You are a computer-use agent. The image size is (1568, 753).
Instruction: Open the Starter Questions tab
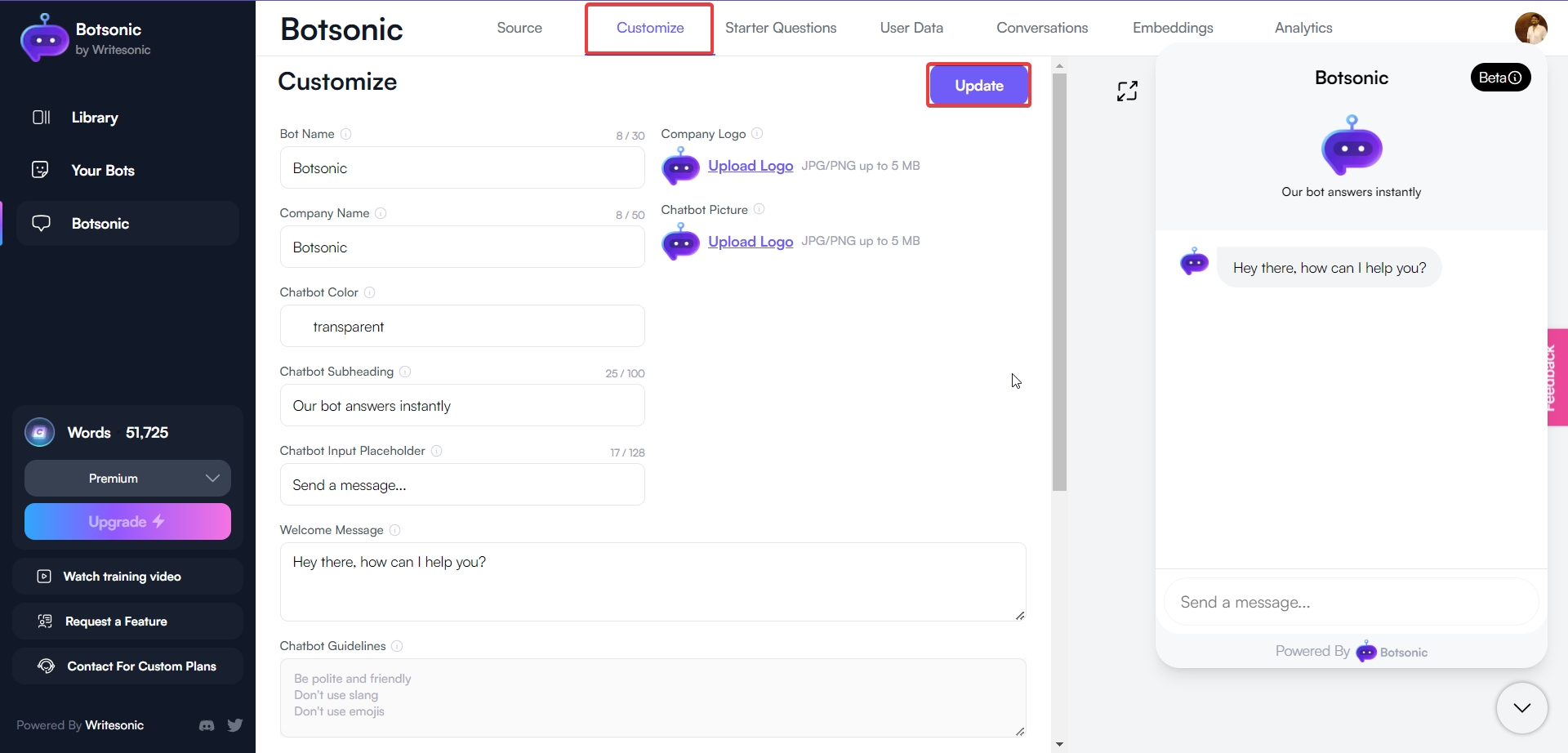(x=781, y=28)
